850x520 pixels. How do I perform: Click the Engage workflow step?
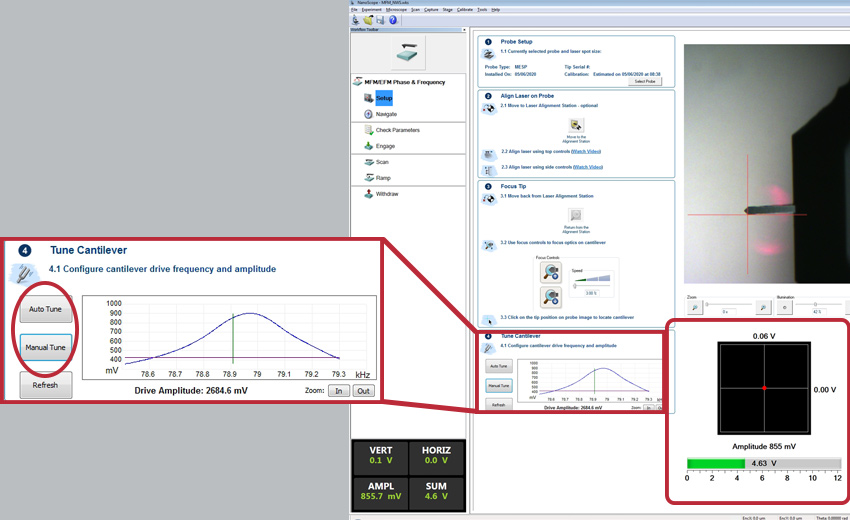[x=385, y=146]
